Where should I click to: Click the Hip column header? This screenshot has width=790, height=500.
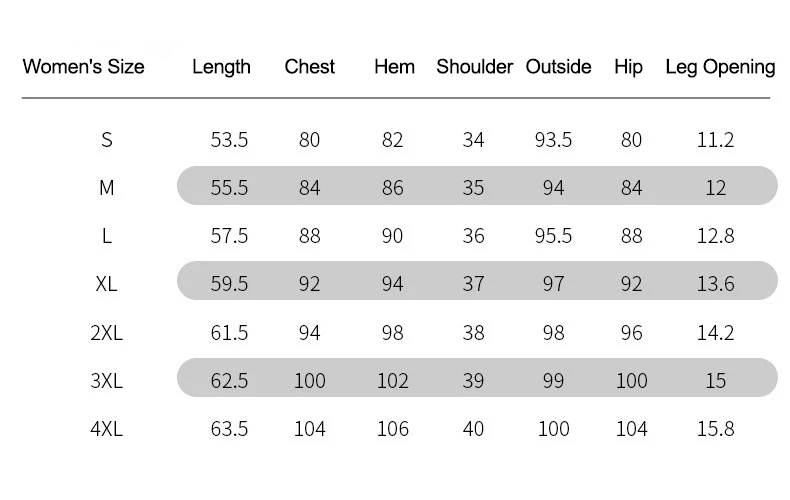coord(628,67)
